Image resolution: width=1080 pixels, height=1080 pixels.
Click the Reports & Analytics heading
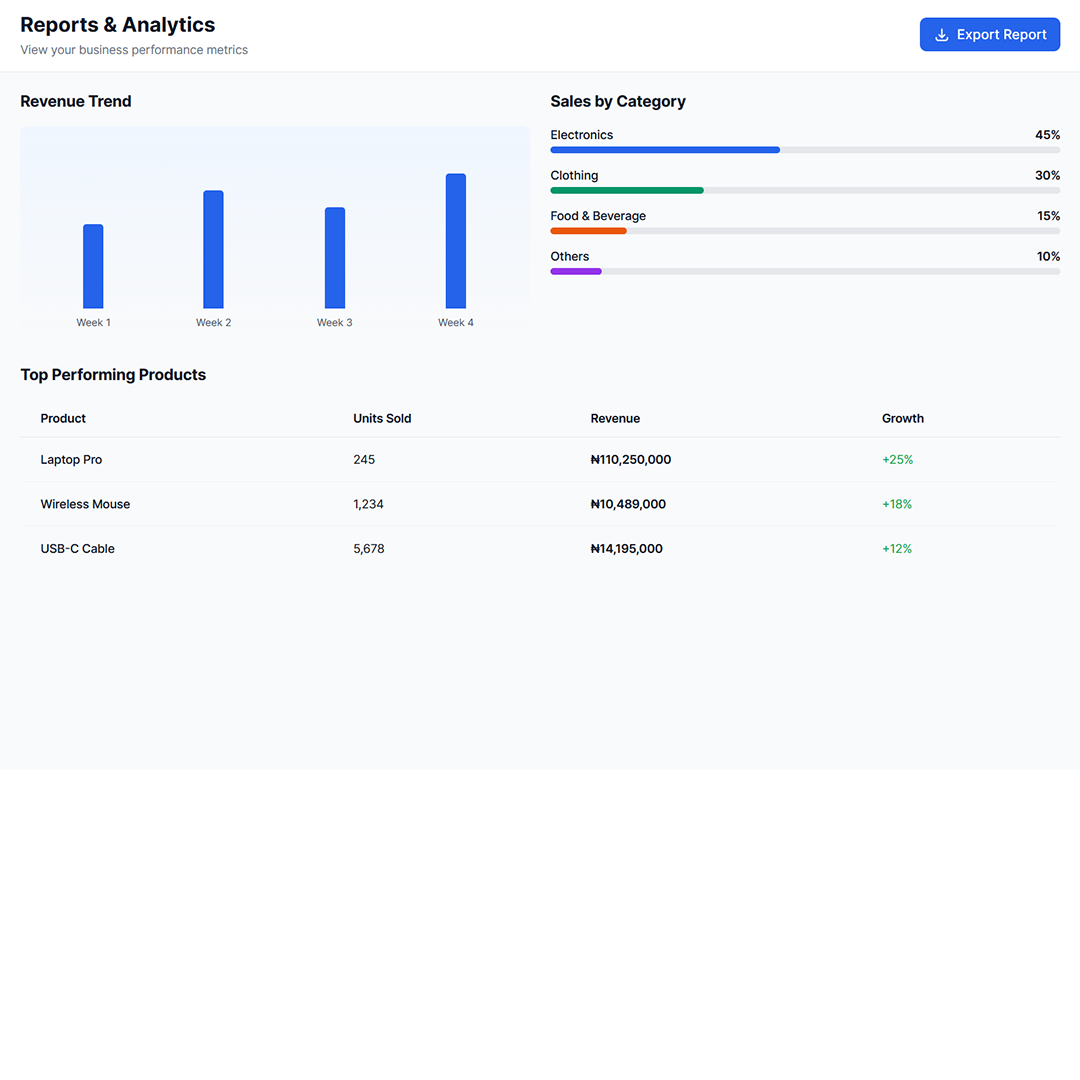click(x=117, y=24)
